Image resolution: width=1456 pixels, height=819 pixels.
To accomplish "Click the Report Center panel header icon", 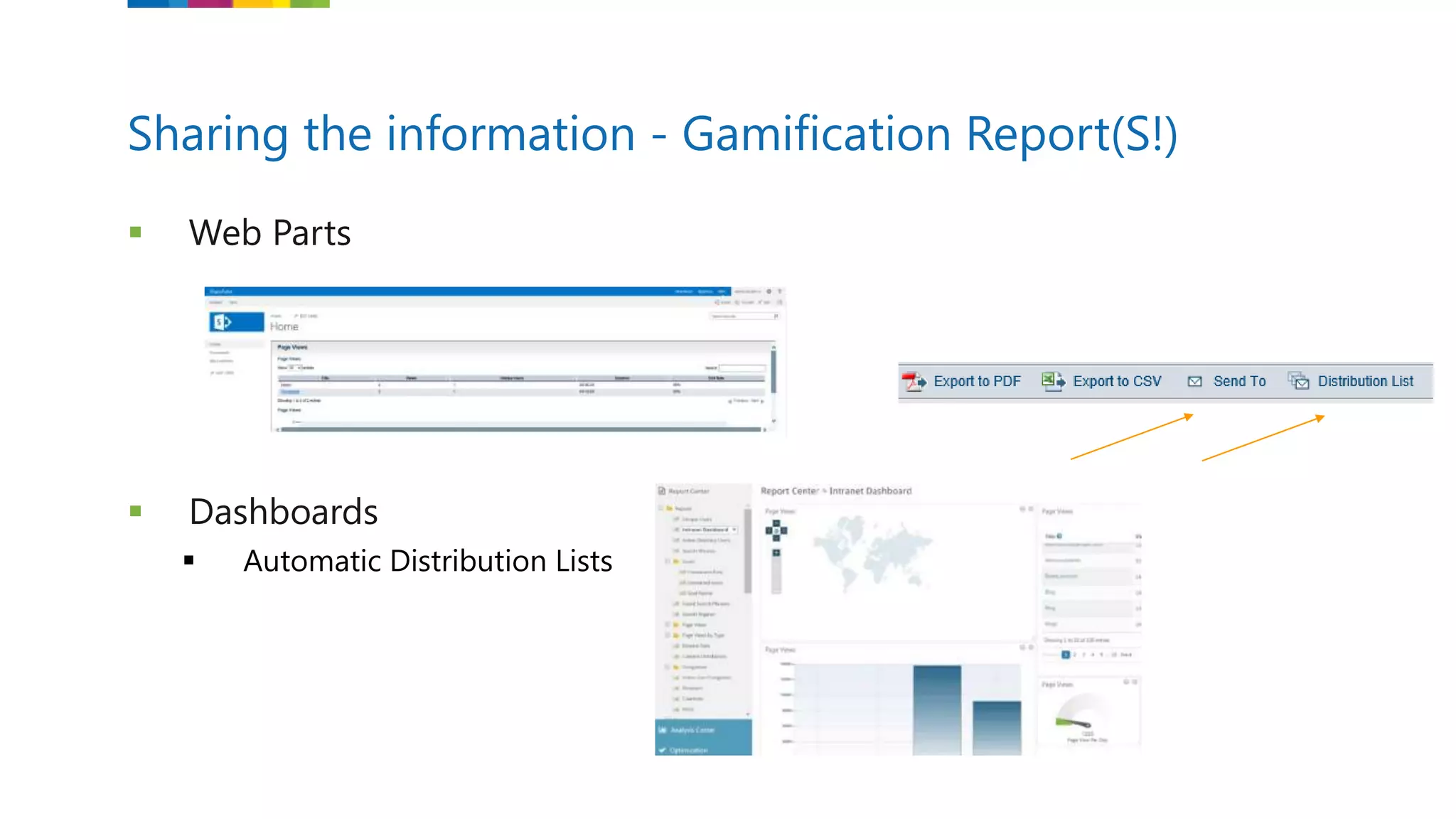I will coord(662,491).
